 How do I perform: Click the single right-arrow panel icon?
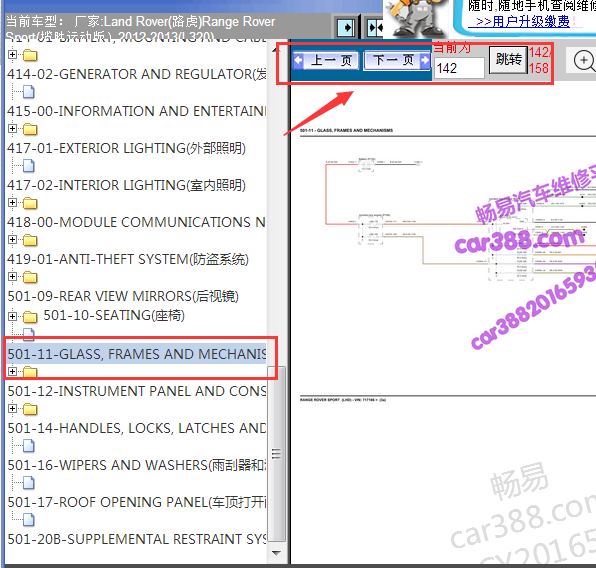pos(346,28)
